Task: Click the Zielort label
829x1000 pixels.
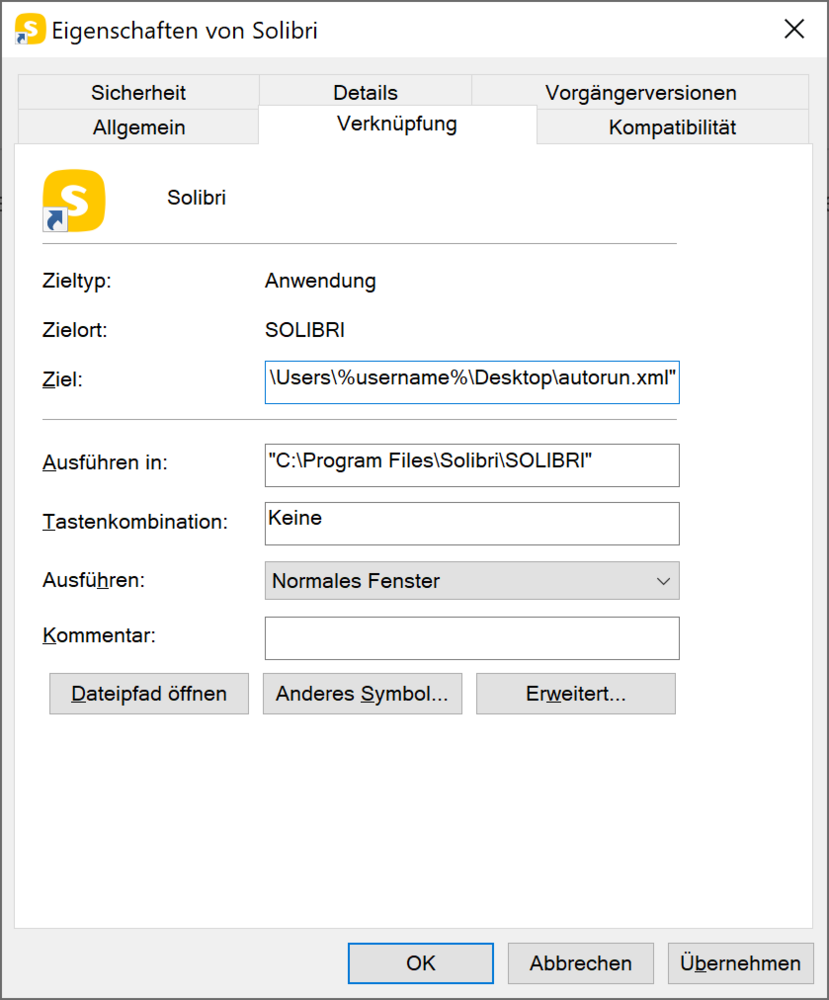Action: [75, 330]
